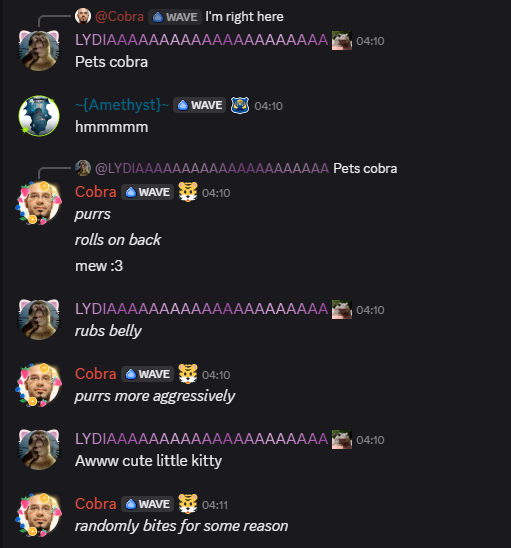Viewport: 511px width, 548px height.
Task: Click the tiger emoji badge on purrs message
Action: pos(188,192)
